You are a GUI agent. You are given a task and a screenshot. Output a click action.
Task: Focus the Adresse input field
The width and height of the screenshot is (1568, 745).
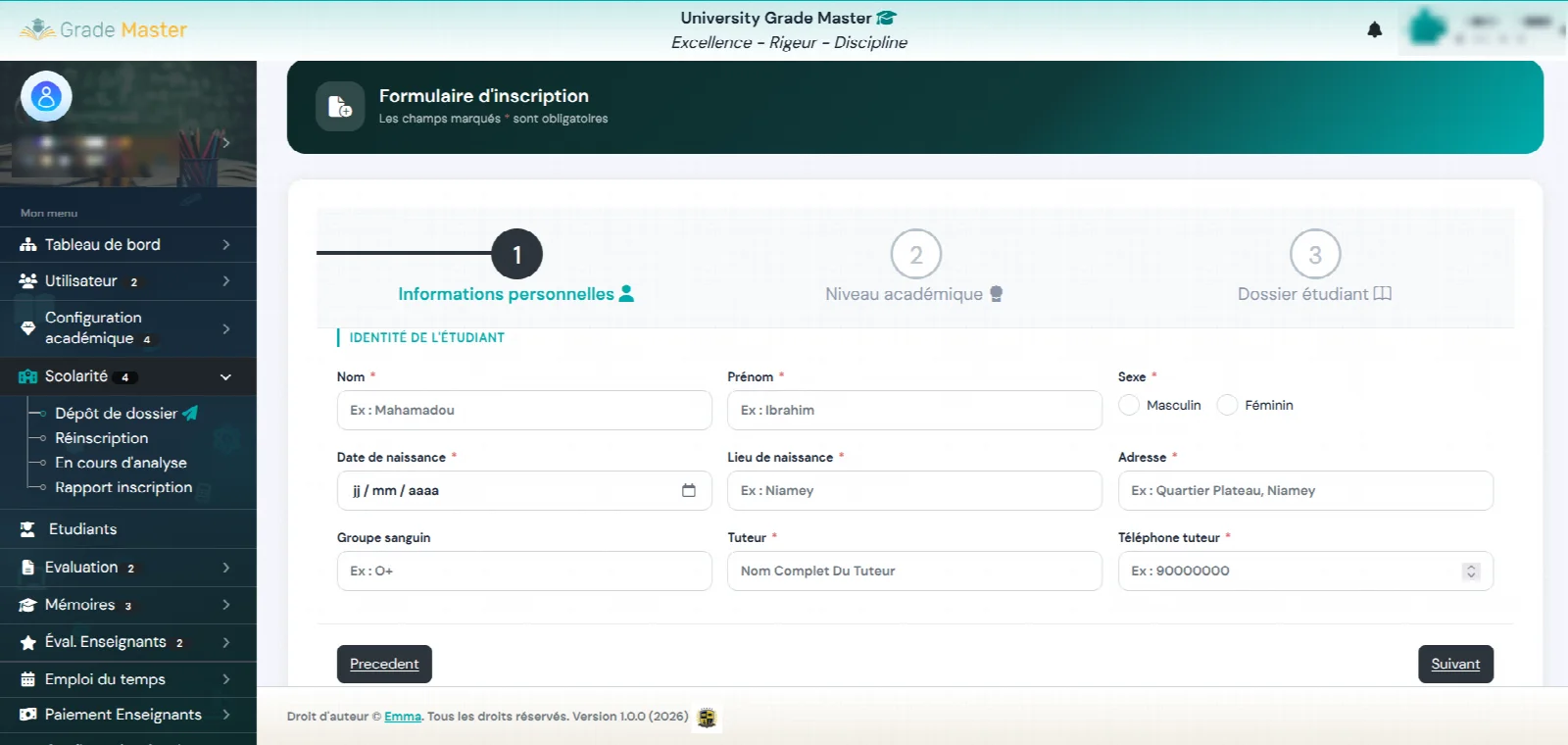click(x=1305, y=490)
